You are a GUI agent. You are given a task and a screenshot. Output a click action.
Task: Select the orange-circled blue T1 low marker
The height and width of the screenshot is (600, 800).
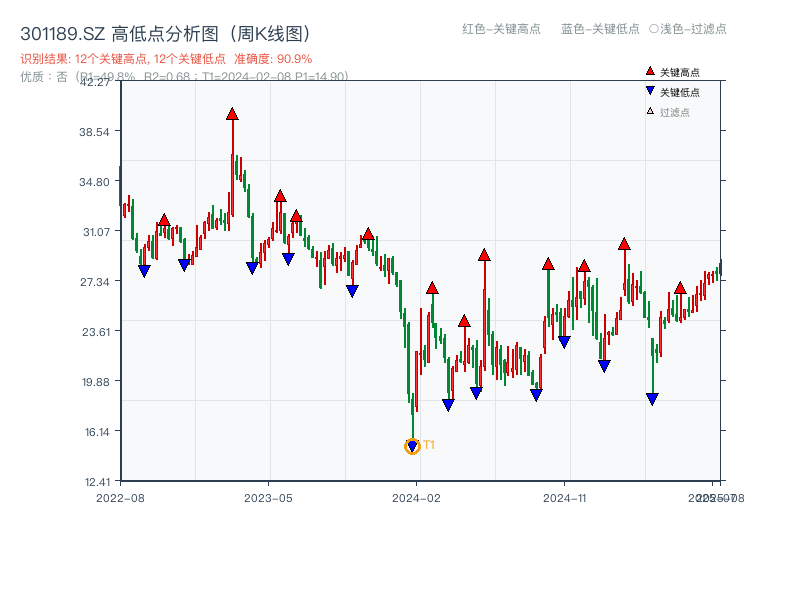412,446
